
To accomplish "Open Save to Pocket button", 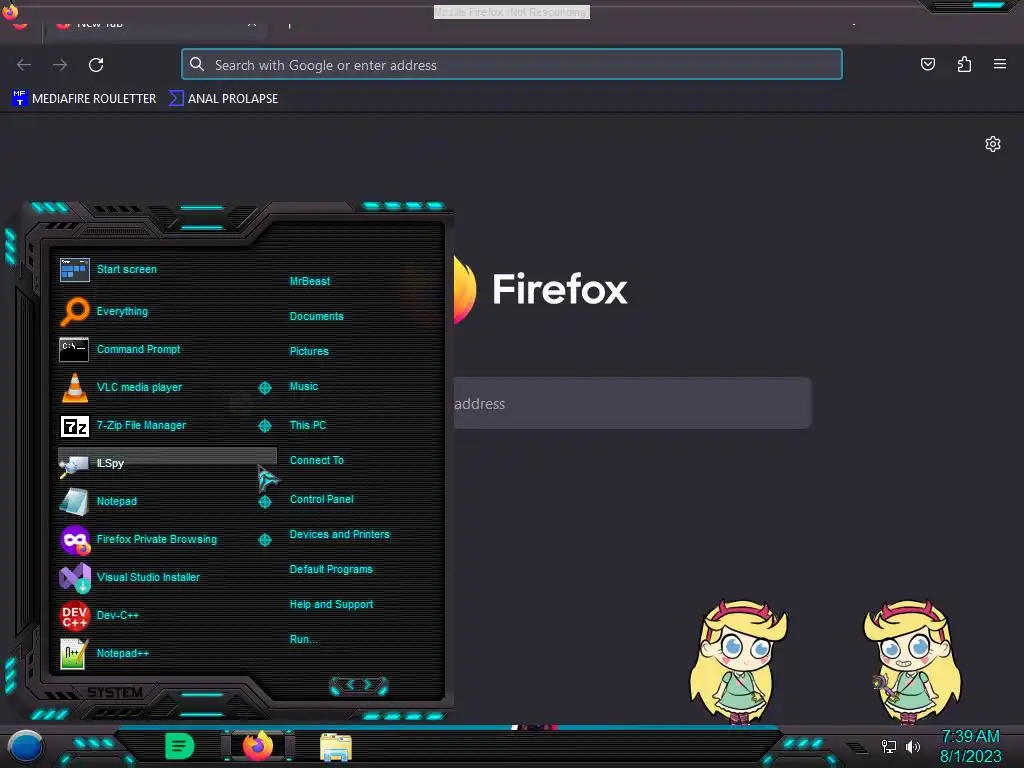I will point(927,64).
